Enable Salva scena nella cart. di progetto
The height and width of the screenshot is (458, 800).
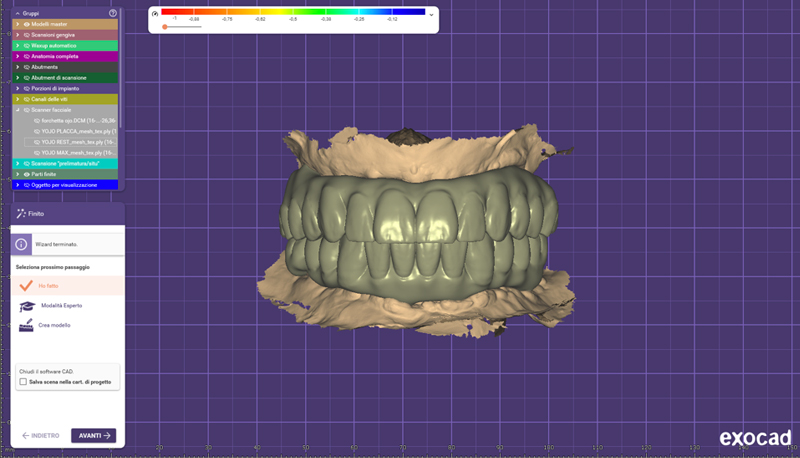[x=23, y=381]
